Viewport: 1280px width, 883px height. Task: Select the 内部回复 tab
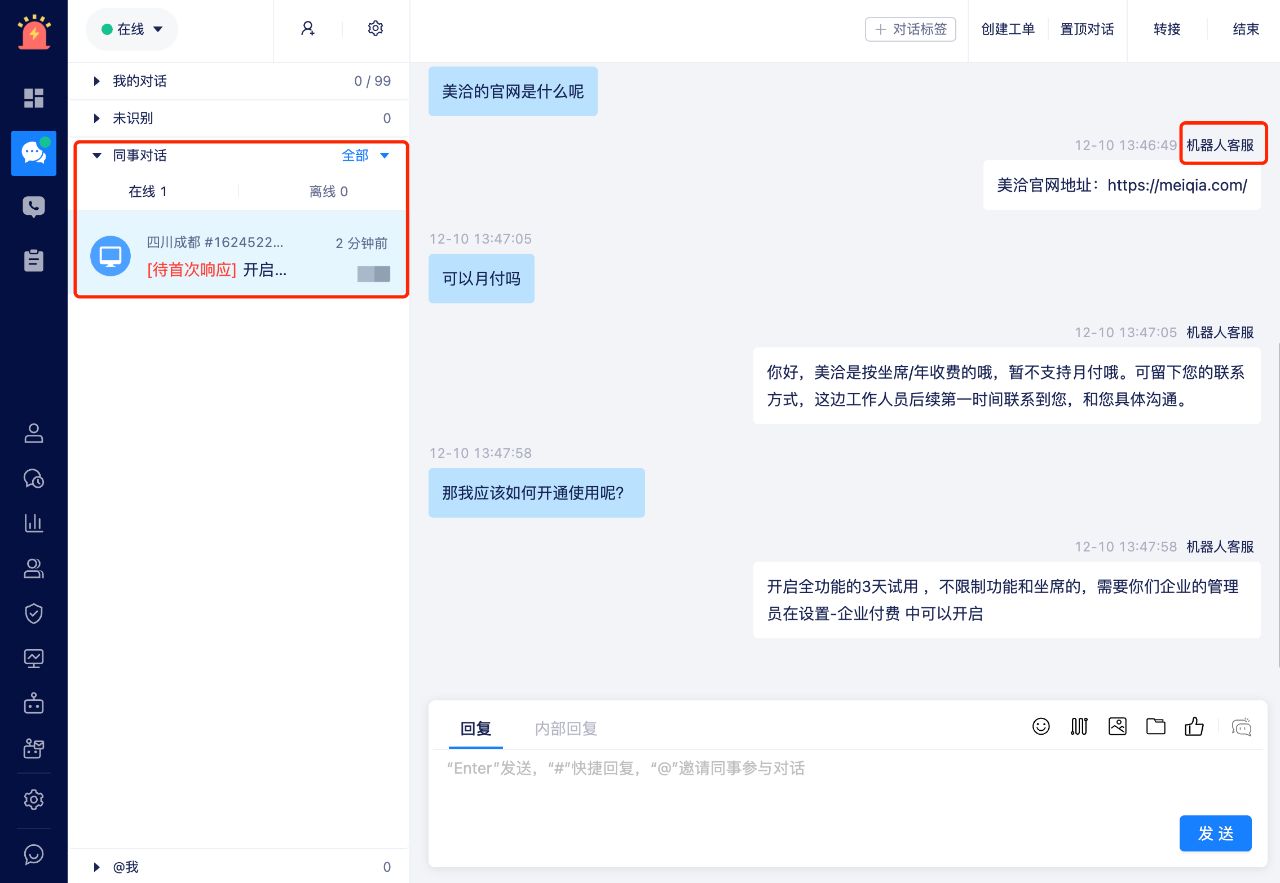pyautogui.click(x=566, y=729)
